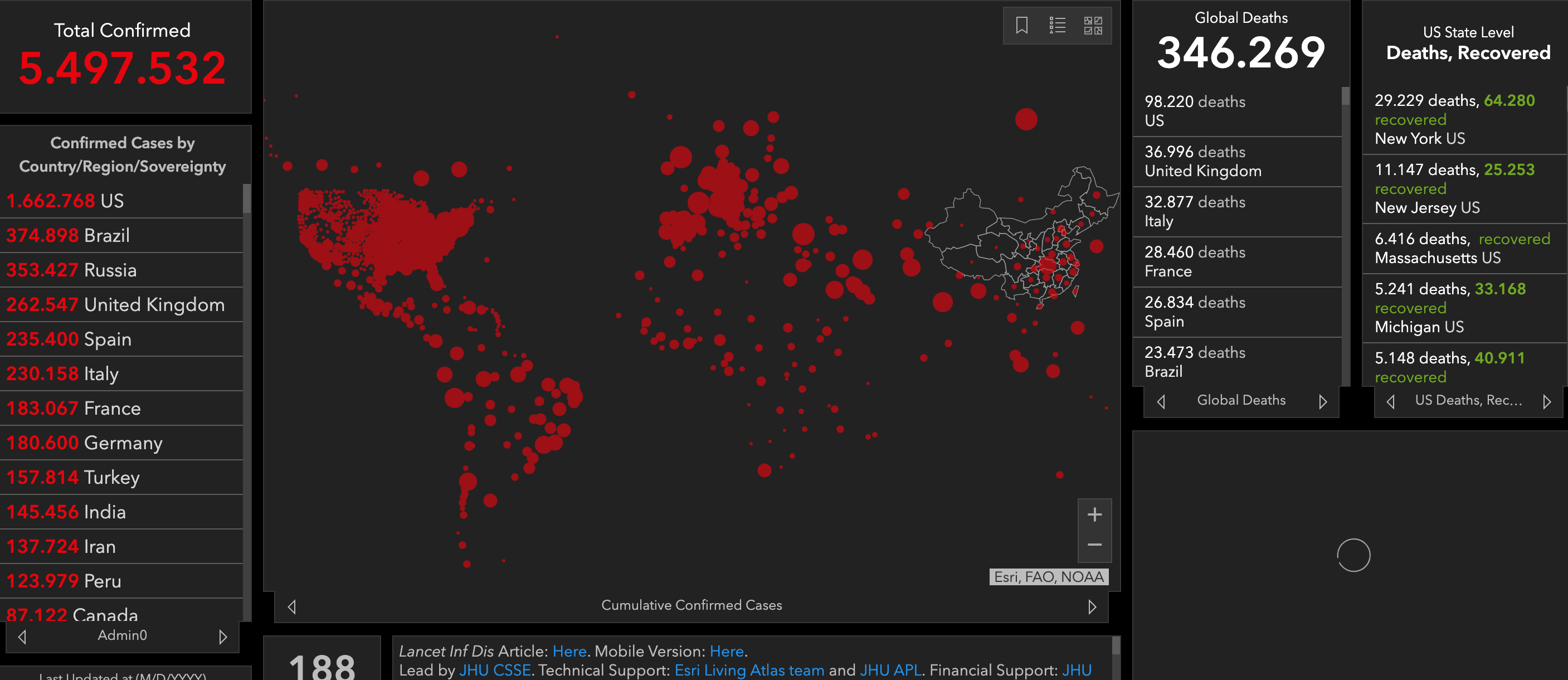Select the Cumulative Confirmed Cases tab
Viewport: 1568px width, 680px height.
(691, 605)
